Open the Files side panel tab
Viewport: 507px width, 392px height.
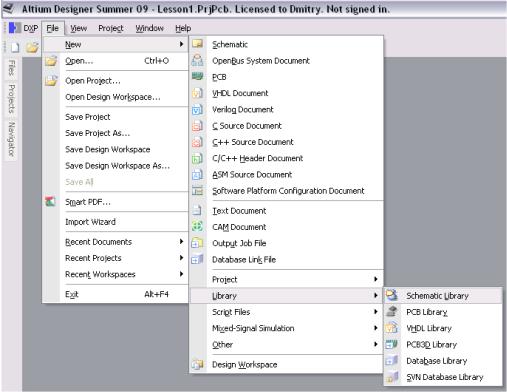pos(11,68)
